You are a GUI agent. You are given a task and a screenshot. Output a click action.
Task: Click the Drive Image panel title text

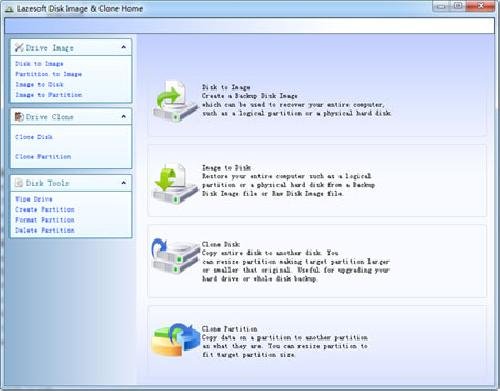pos(50,48)
